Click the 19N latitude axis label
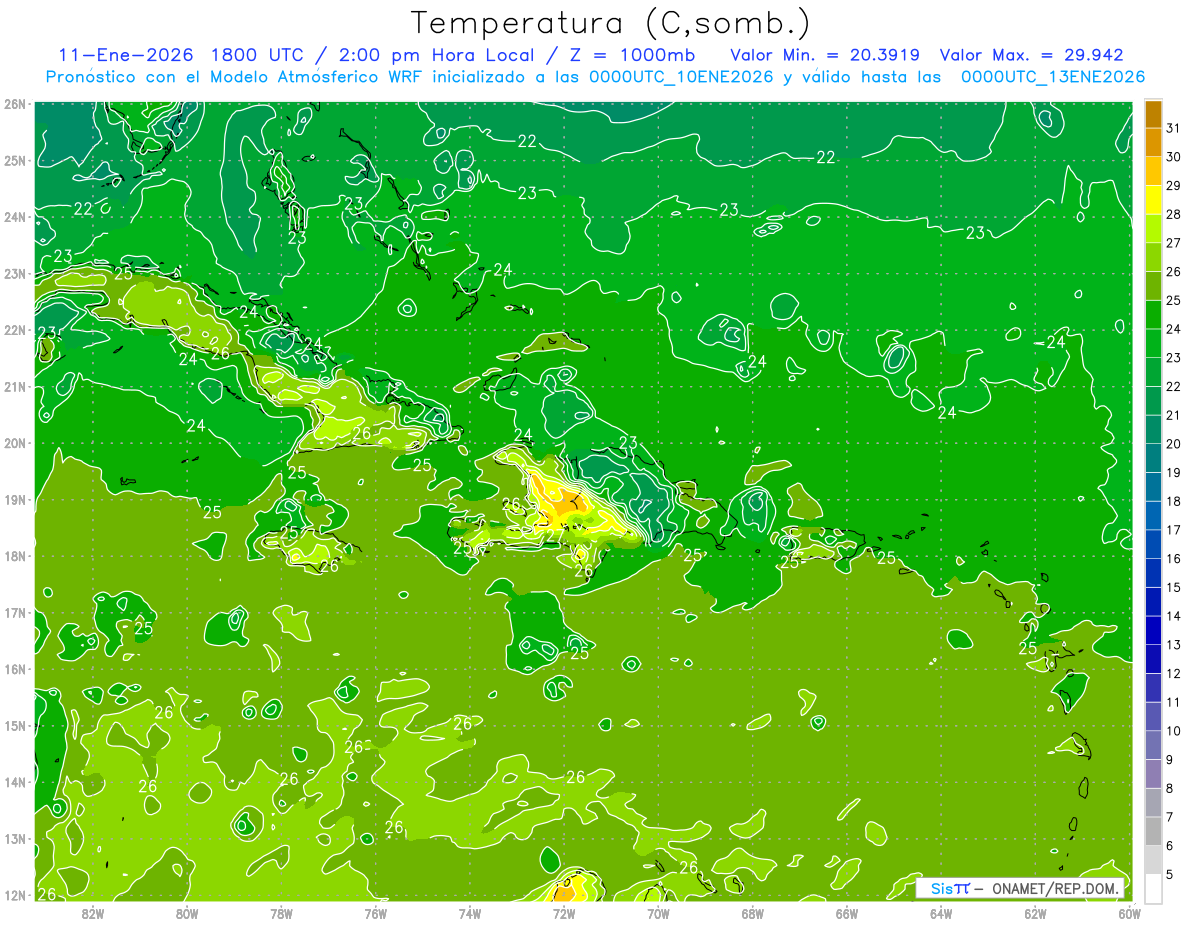Screen dimensions: 1200x927 [x=15, y=500]
